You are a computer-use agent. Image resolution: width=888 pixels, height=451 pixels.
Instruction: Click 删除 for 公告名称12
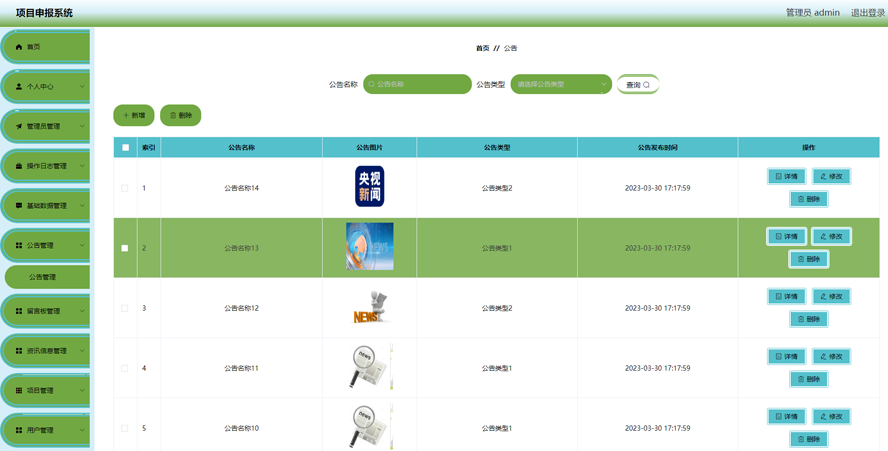(x=809, y=319)
